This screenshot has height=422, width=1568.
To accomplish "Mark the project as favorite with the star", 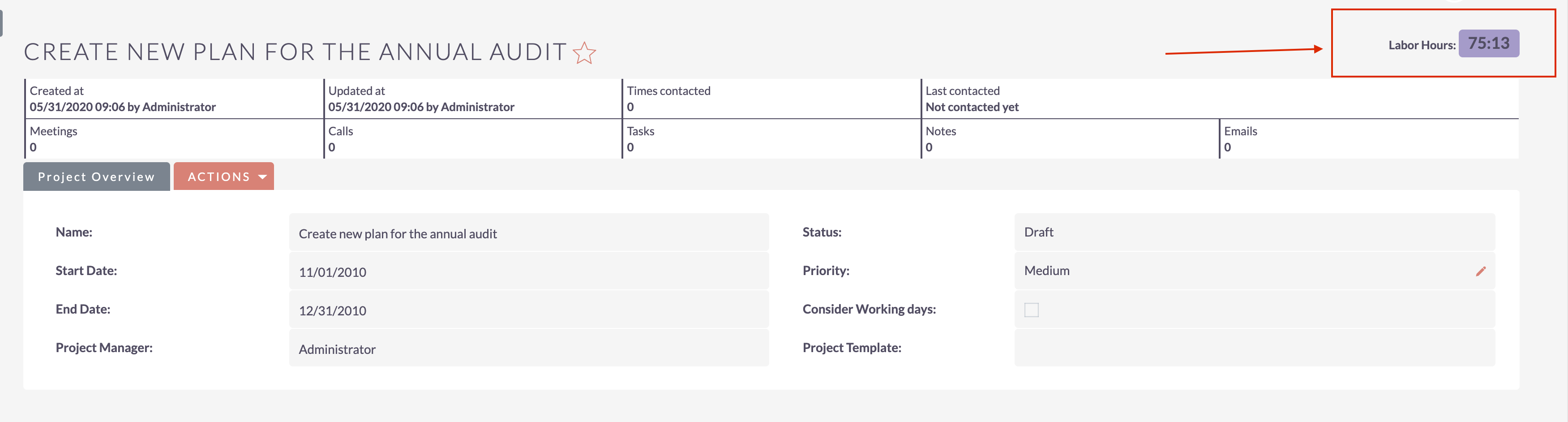I will tap(584, 52).
